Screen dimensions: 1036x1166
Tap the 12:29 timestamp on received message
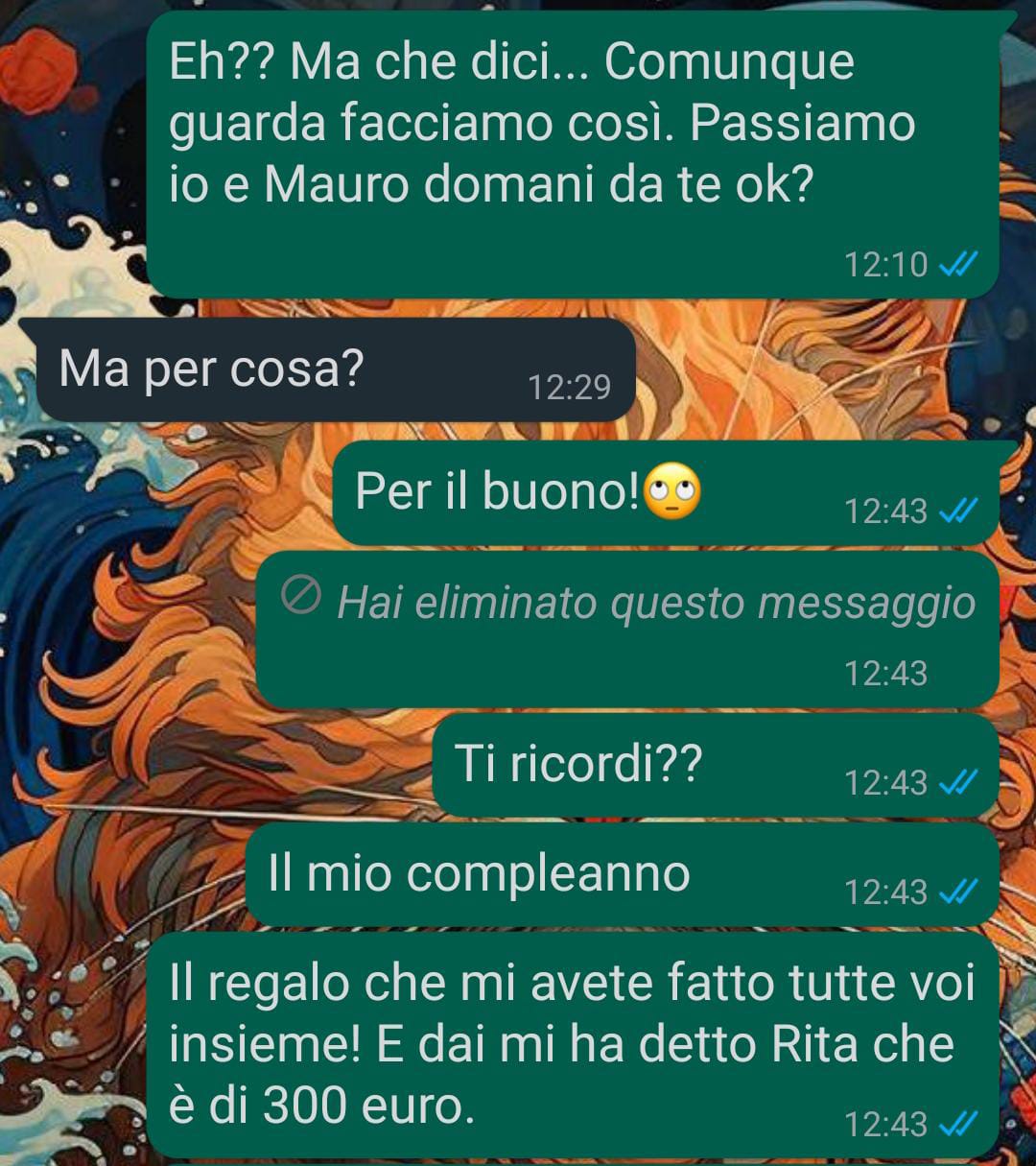point(569,387)
